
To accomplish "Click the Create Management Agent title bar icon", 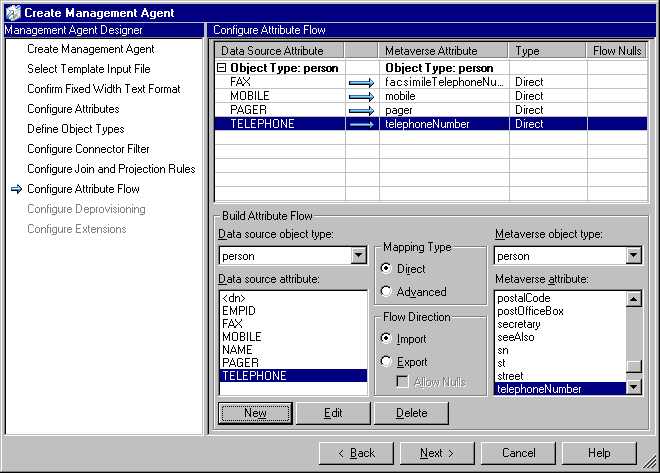I will pos(11,12).
